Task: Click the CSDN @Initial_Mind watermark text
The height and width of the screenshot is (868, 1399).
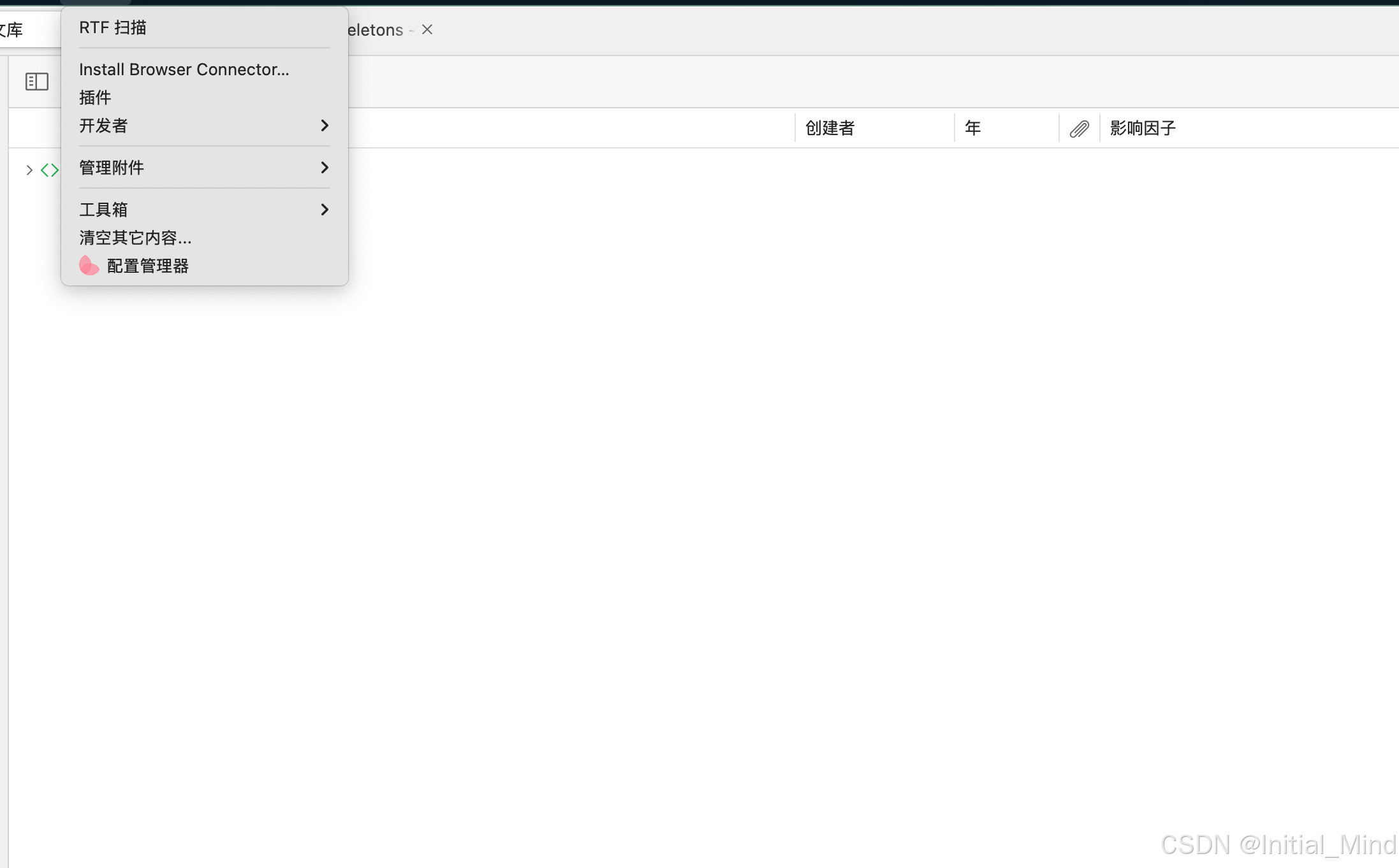Action: 1278,845
